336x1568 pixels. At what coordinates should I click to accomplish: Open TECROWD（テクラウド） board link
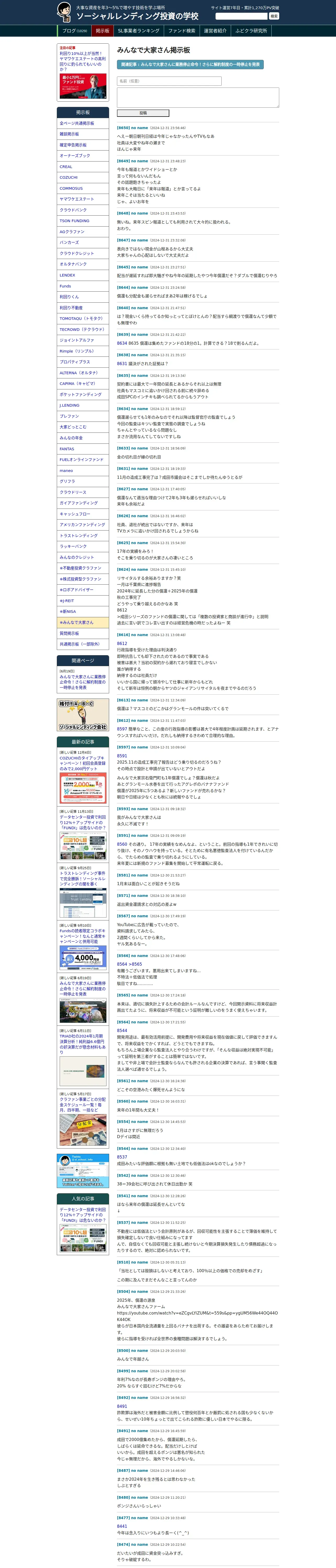83,329
